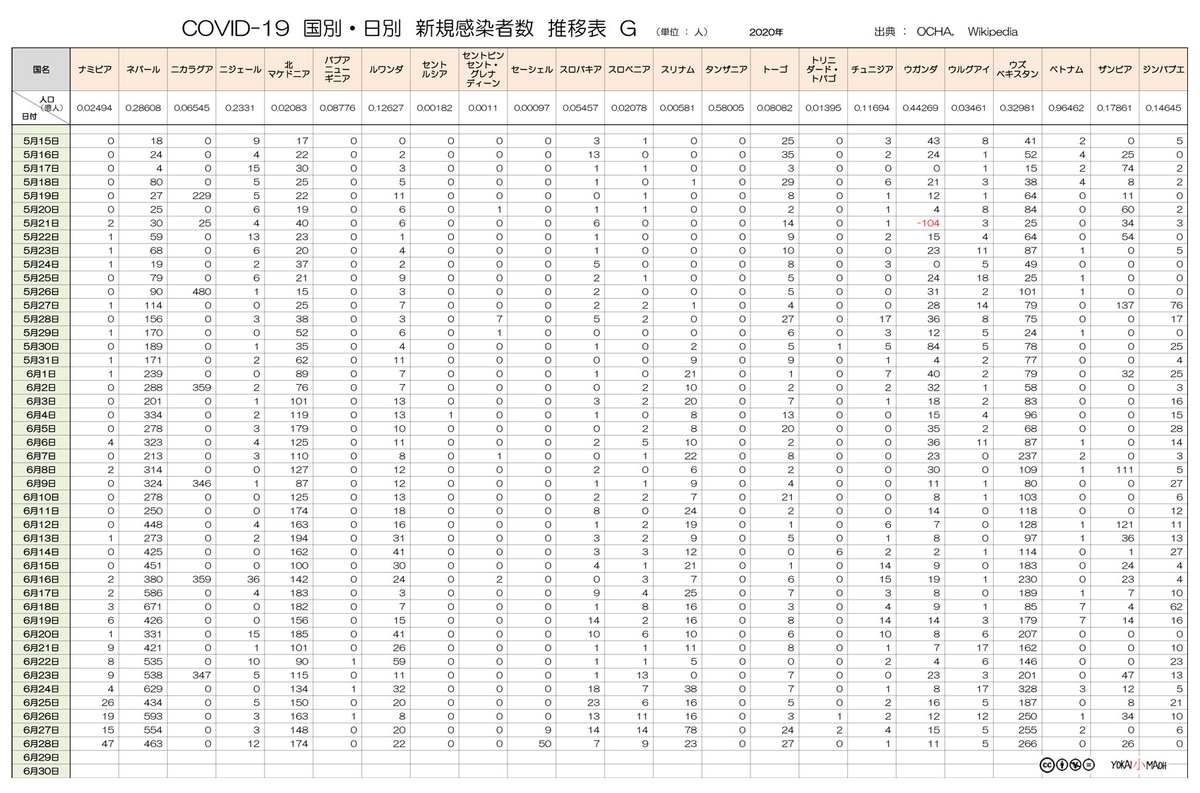Select the 'ジンバブエ' column header

(x=1161, y=70)
